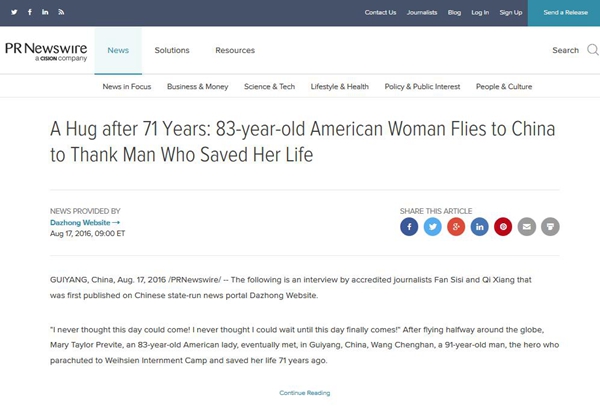Share this article on Facebook
Image resolution: width=600 pixels, height=407 pixels.
(408, 226)
